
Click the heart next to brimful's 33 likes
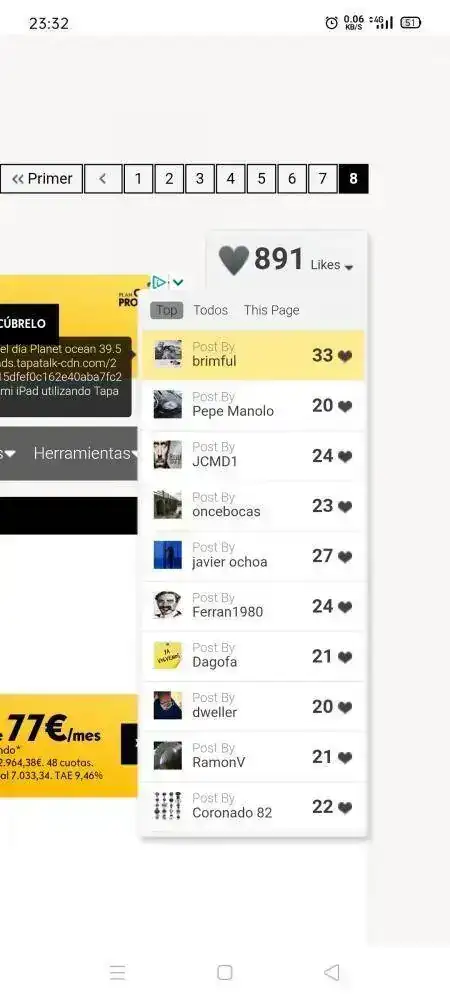click(345, 357)
